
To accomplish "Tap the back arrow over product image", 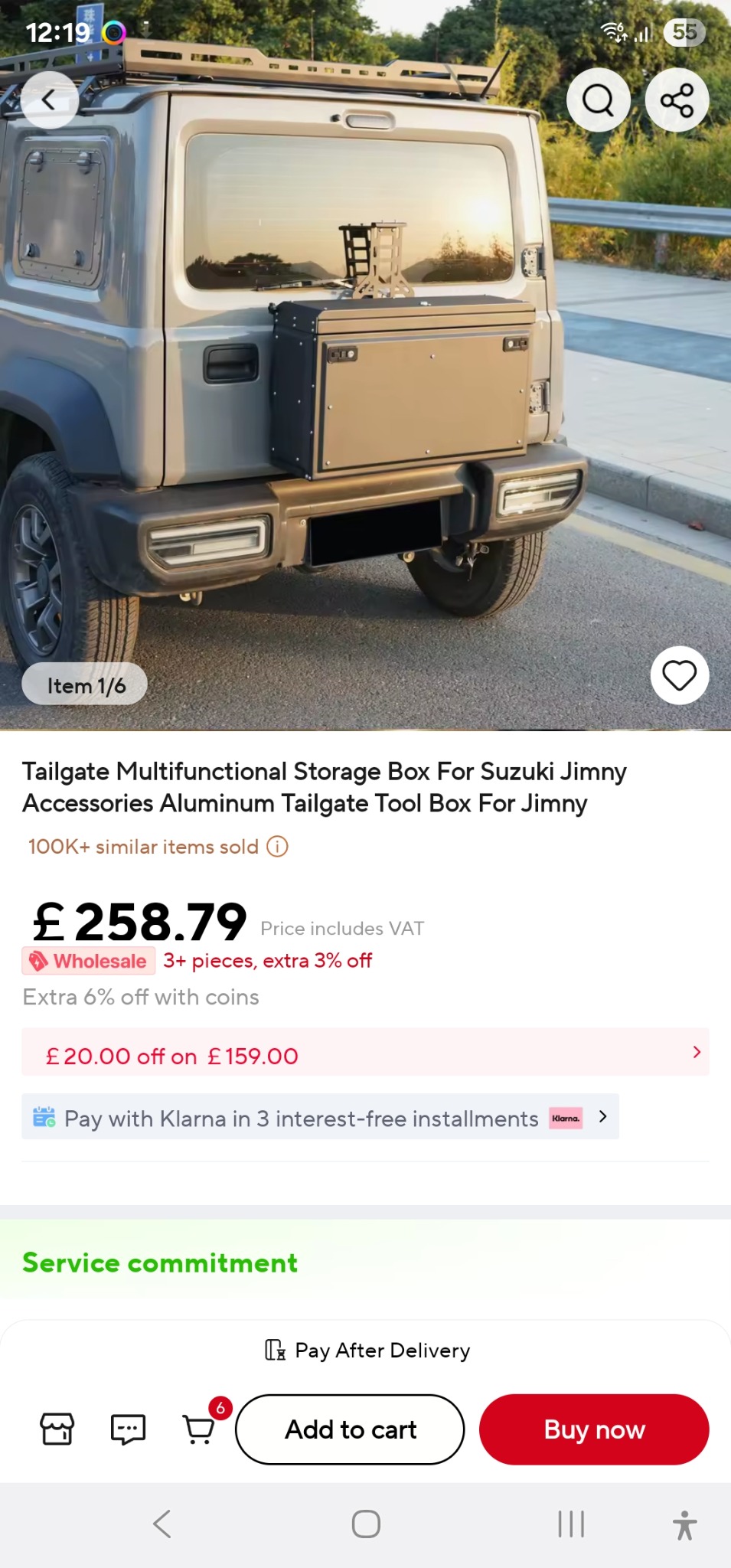I will (x=49, y=100).
